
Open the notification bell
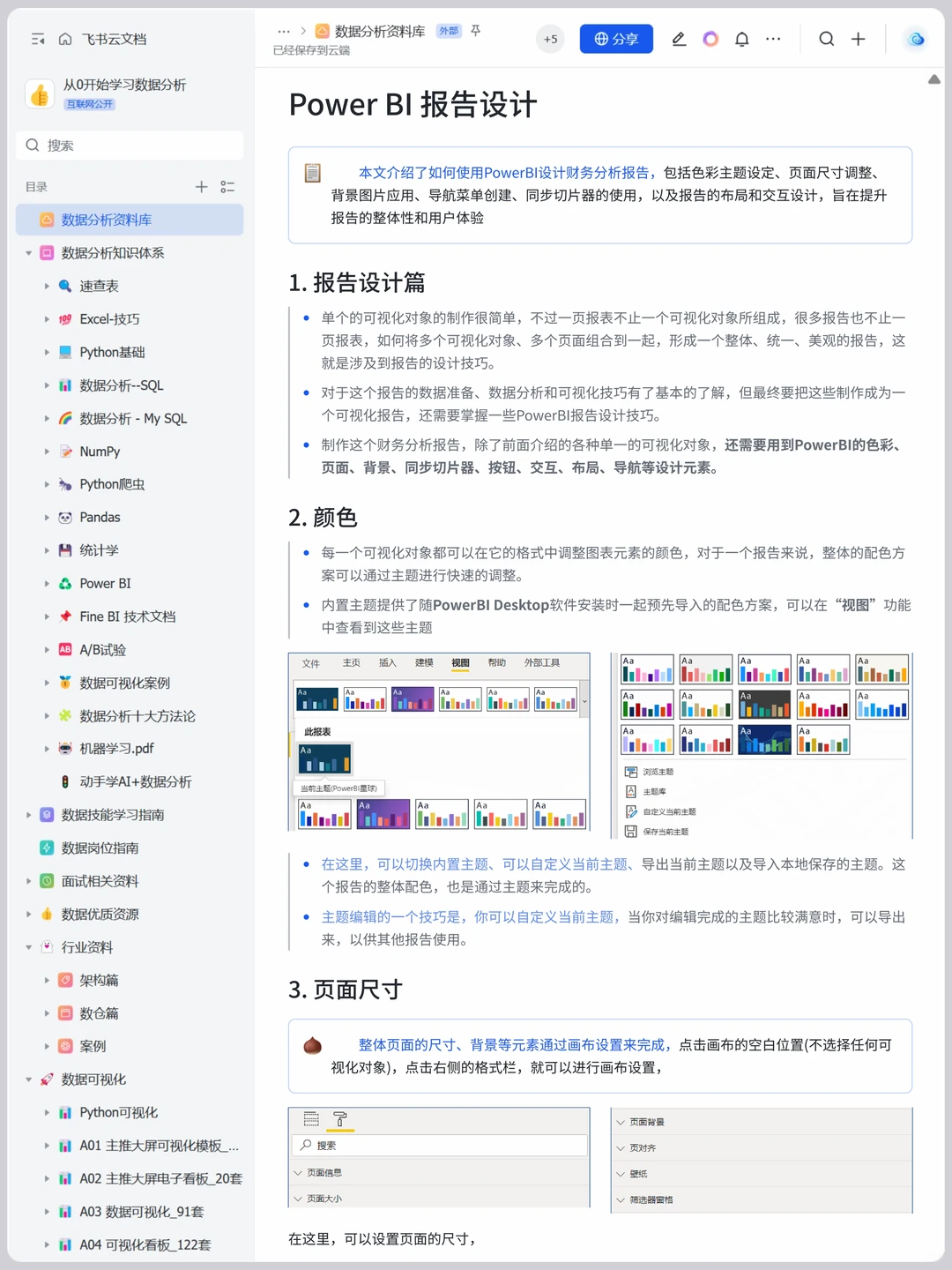click(740, 39)
